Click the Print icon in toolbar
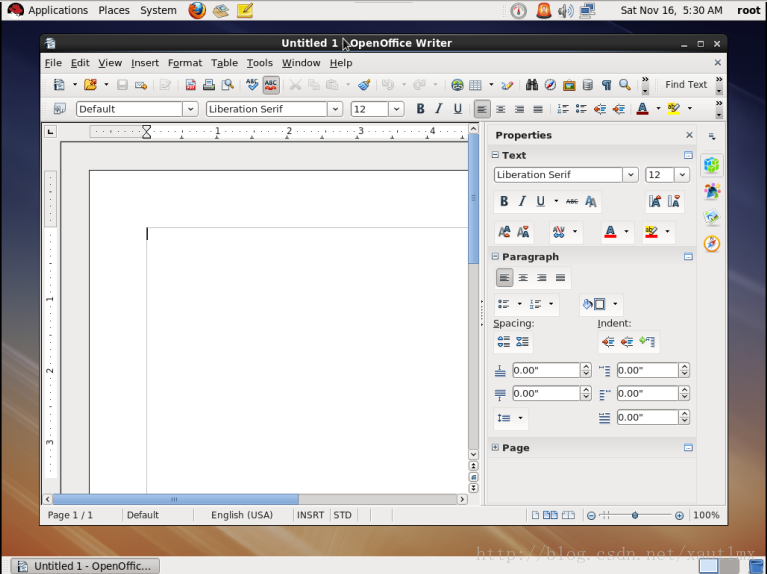The image size is (767, 574). point(209,85)
